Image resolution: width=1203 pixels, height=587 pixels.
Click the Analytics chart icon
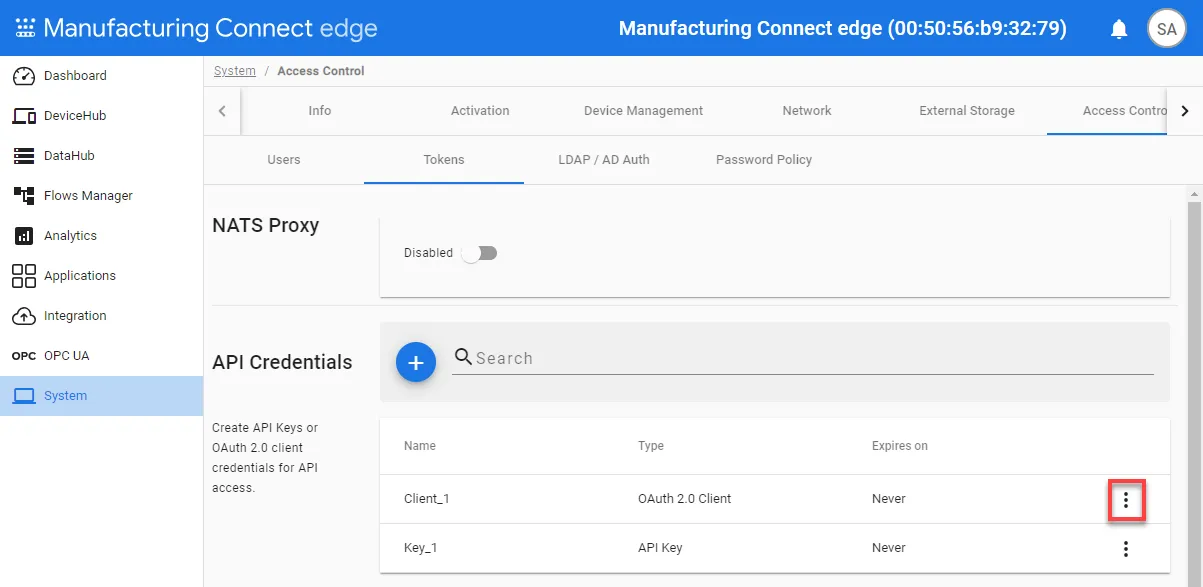tap(24, 236)
